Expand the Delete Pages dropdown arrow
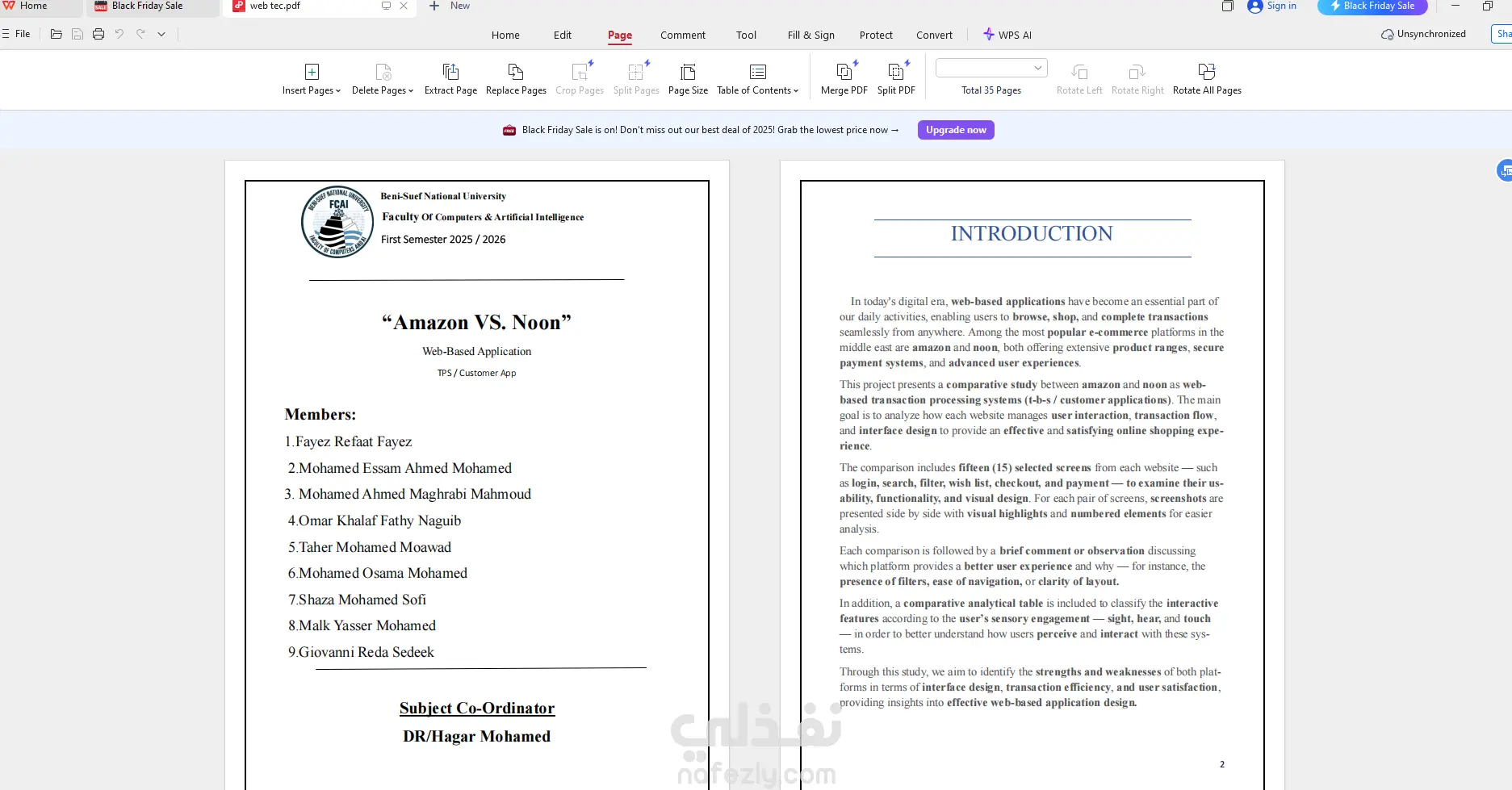 pos(411,91)
